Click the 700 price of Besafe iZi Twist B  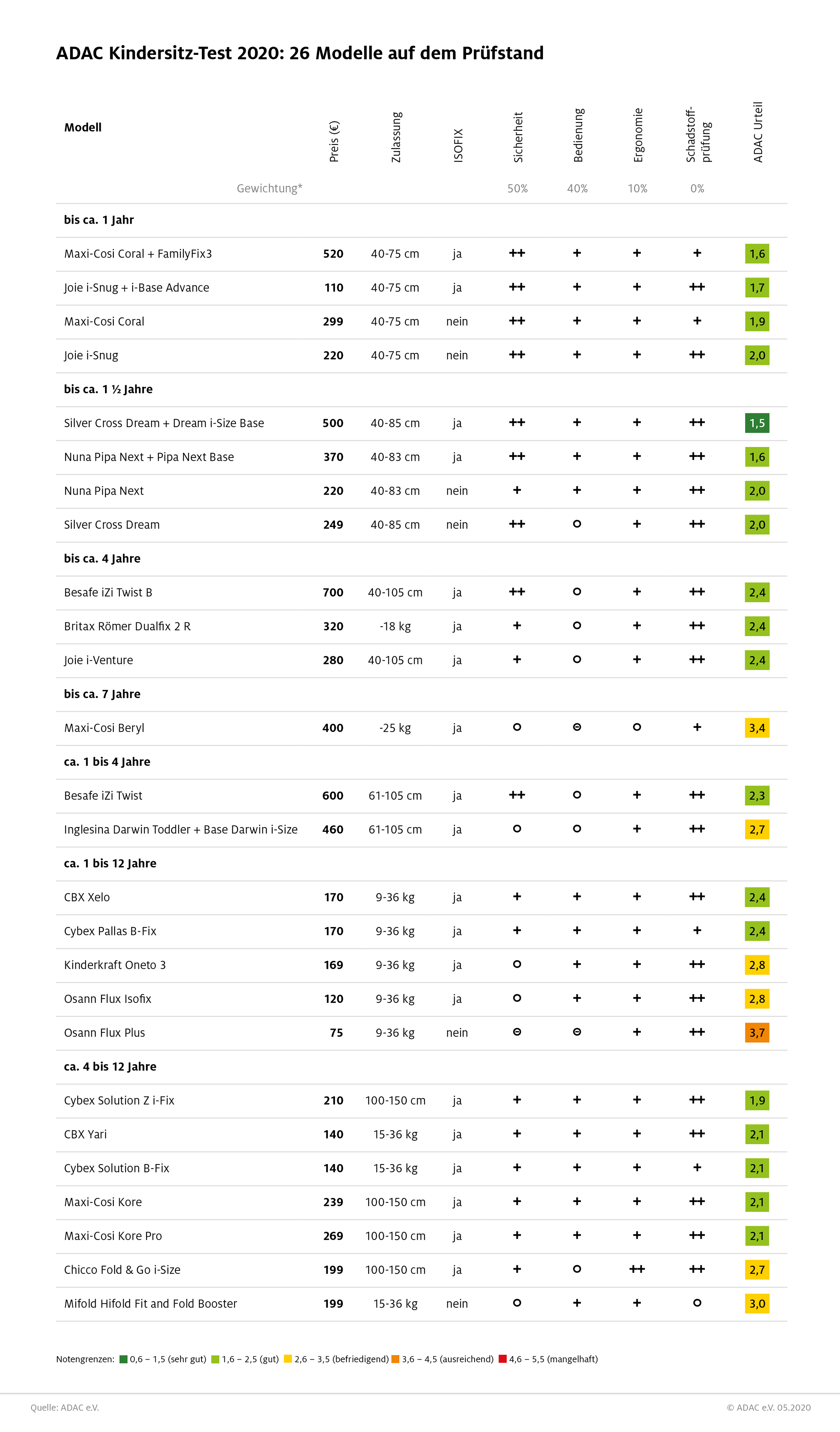point(333,593)
